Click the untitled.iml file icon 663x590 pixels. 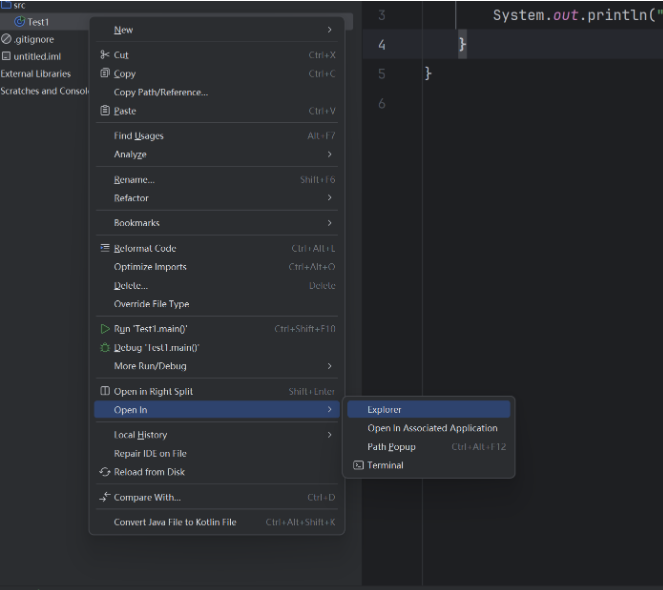(6, 56)
